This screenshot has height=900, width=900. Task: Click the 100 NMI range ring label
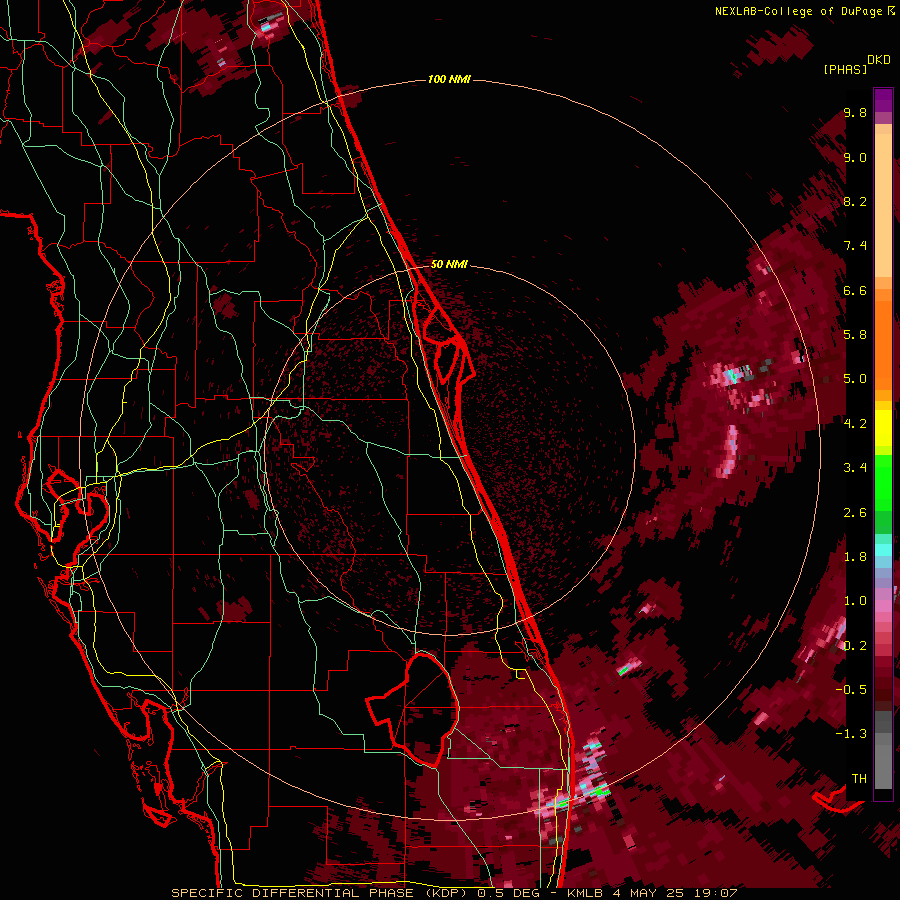tap(449, 79)
